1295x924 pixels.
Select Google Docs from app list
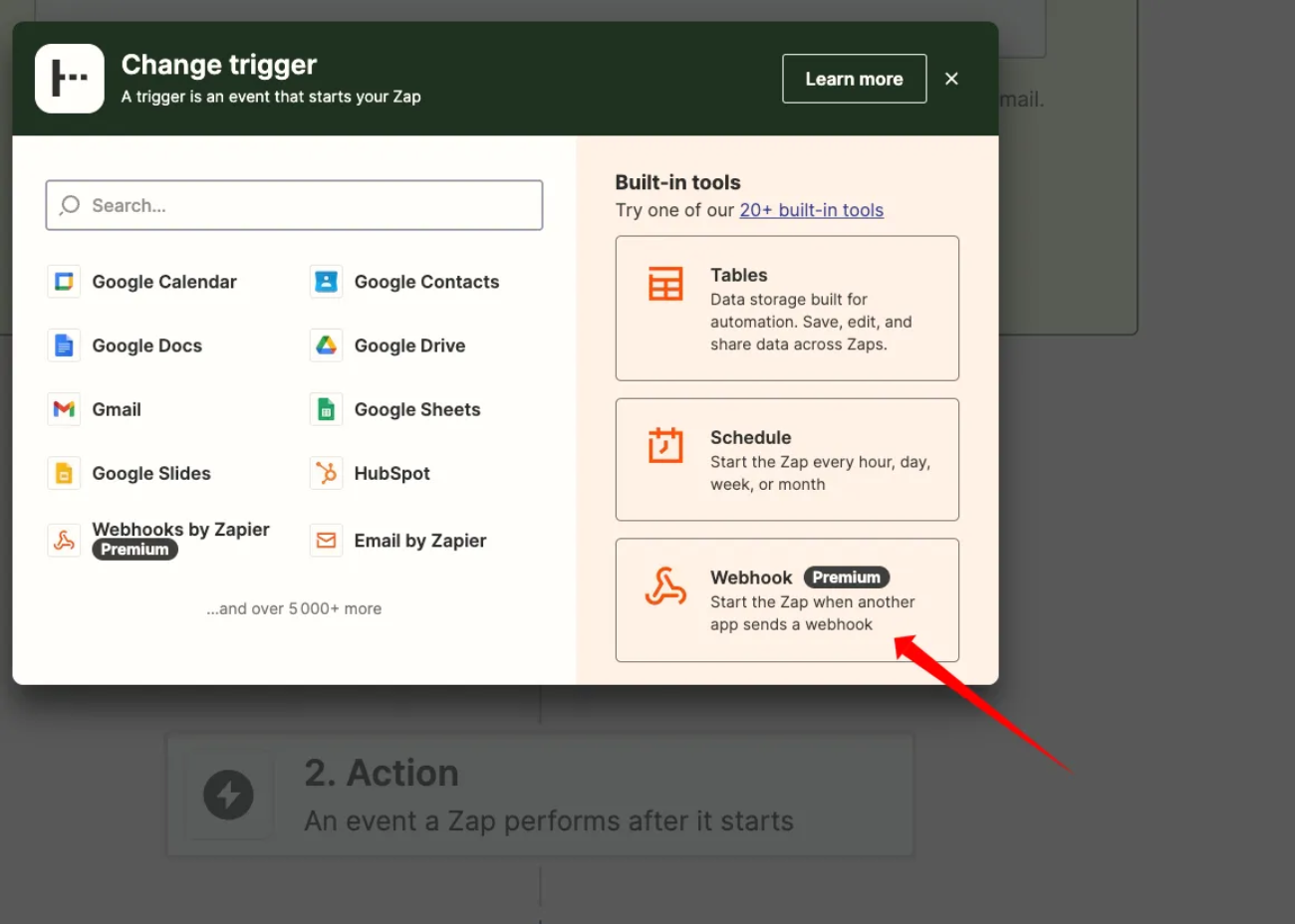tap(146, 346)
